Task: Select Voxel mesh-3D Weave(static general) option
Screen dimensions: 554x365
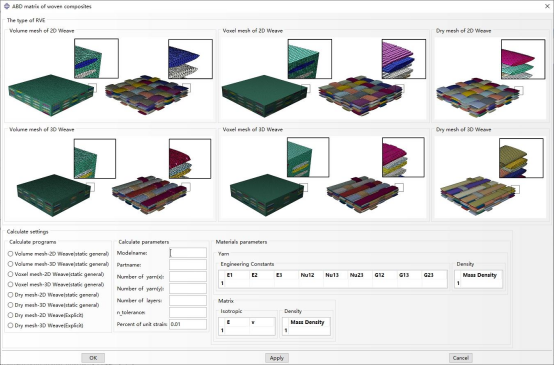Action: point(56,284)
